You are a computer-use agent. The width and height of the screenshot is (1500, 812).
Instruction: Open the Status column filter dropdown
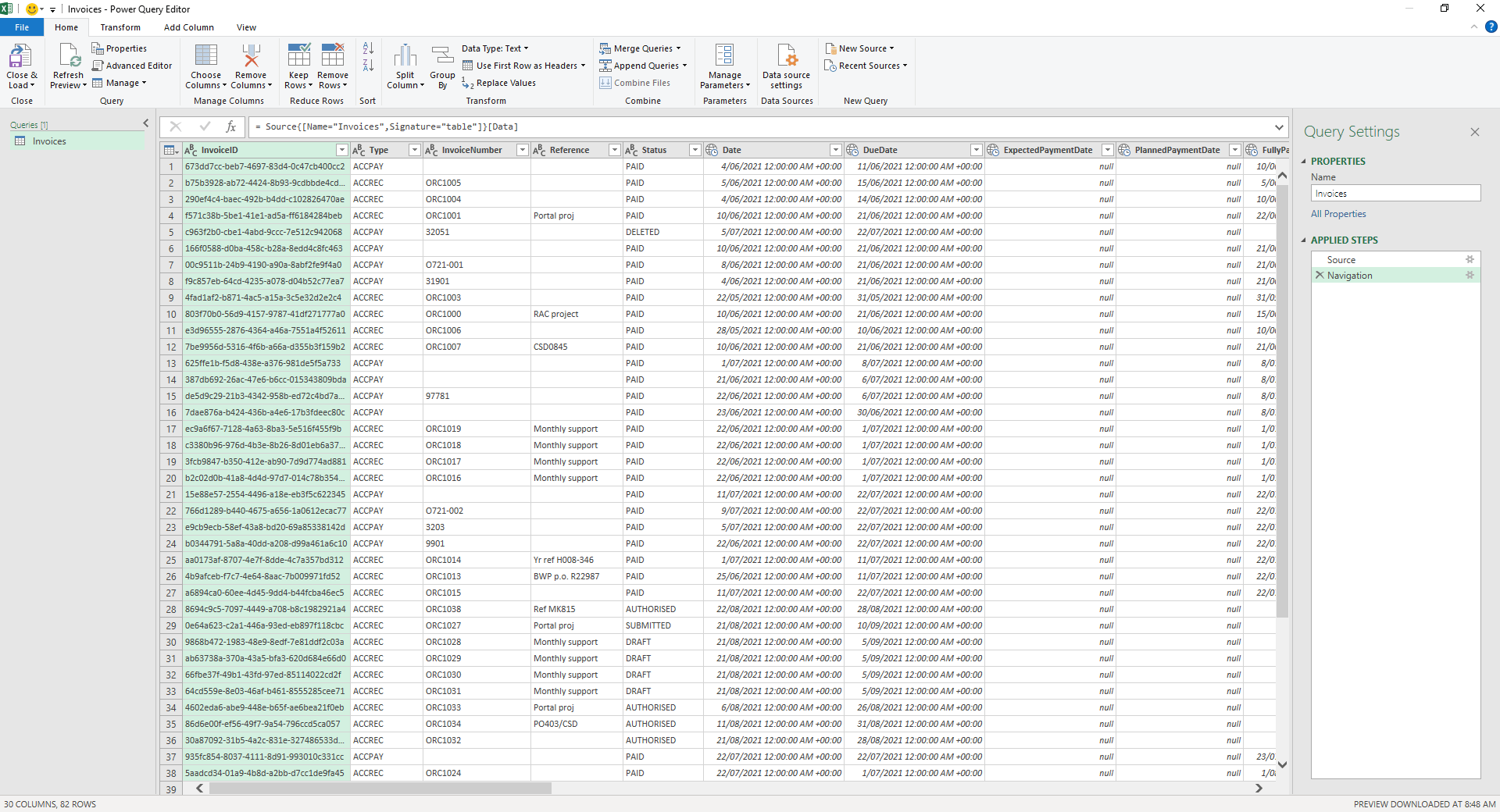tap(695, 149)
